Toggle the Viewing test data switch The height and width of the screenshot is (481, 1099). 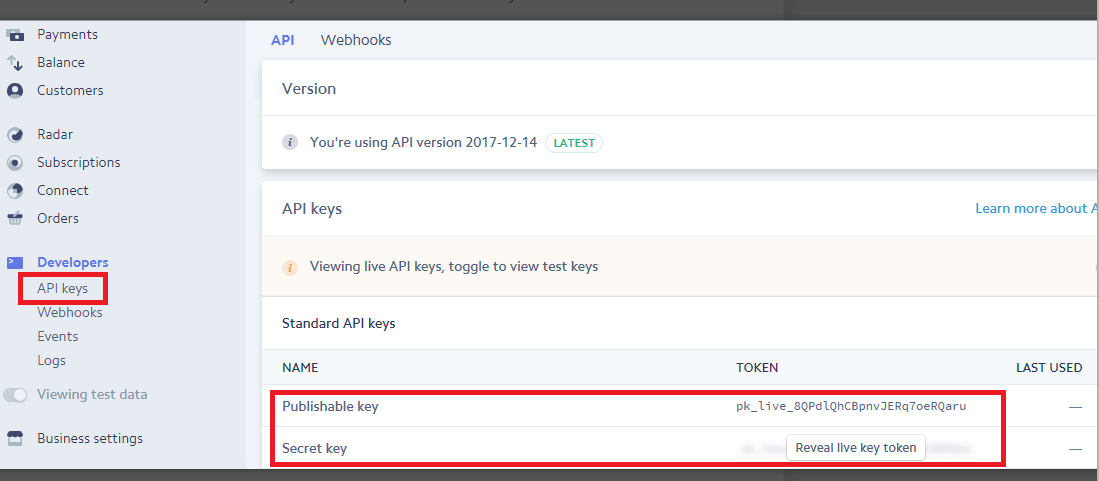[15, 395]
